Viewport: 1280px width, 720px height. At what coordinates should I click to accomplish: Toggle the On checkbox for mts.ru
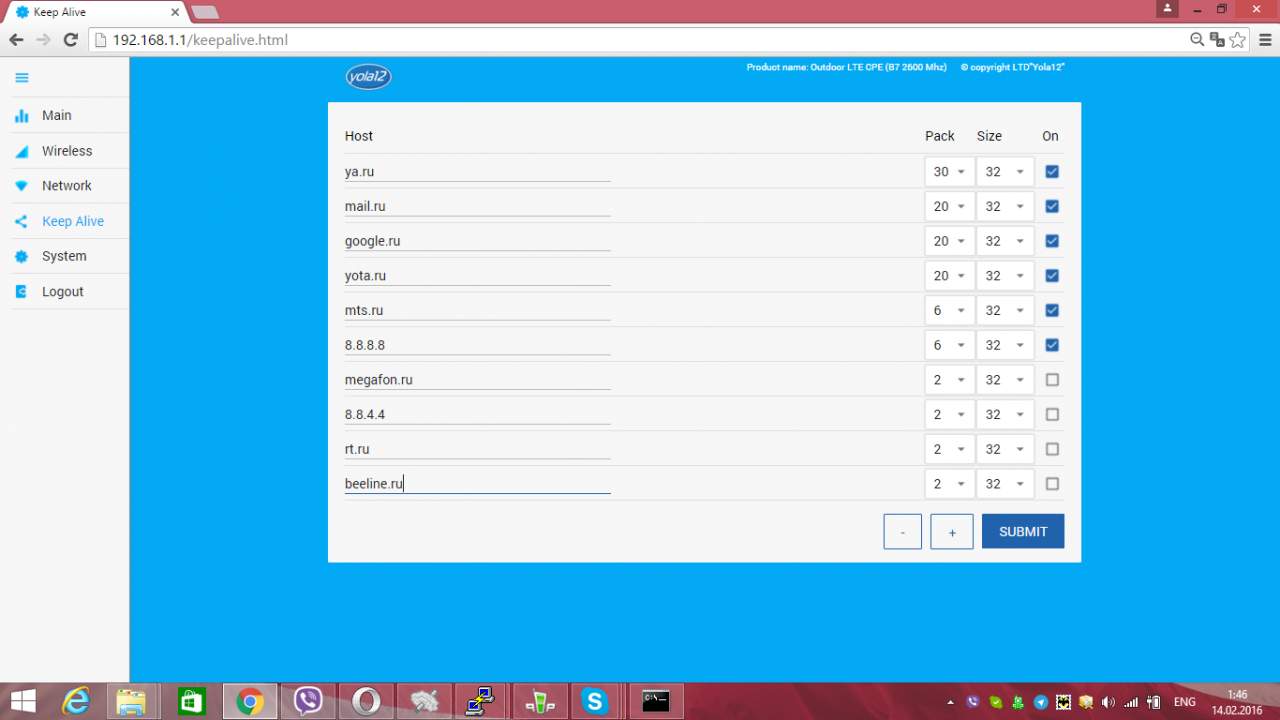(1052, 310)
